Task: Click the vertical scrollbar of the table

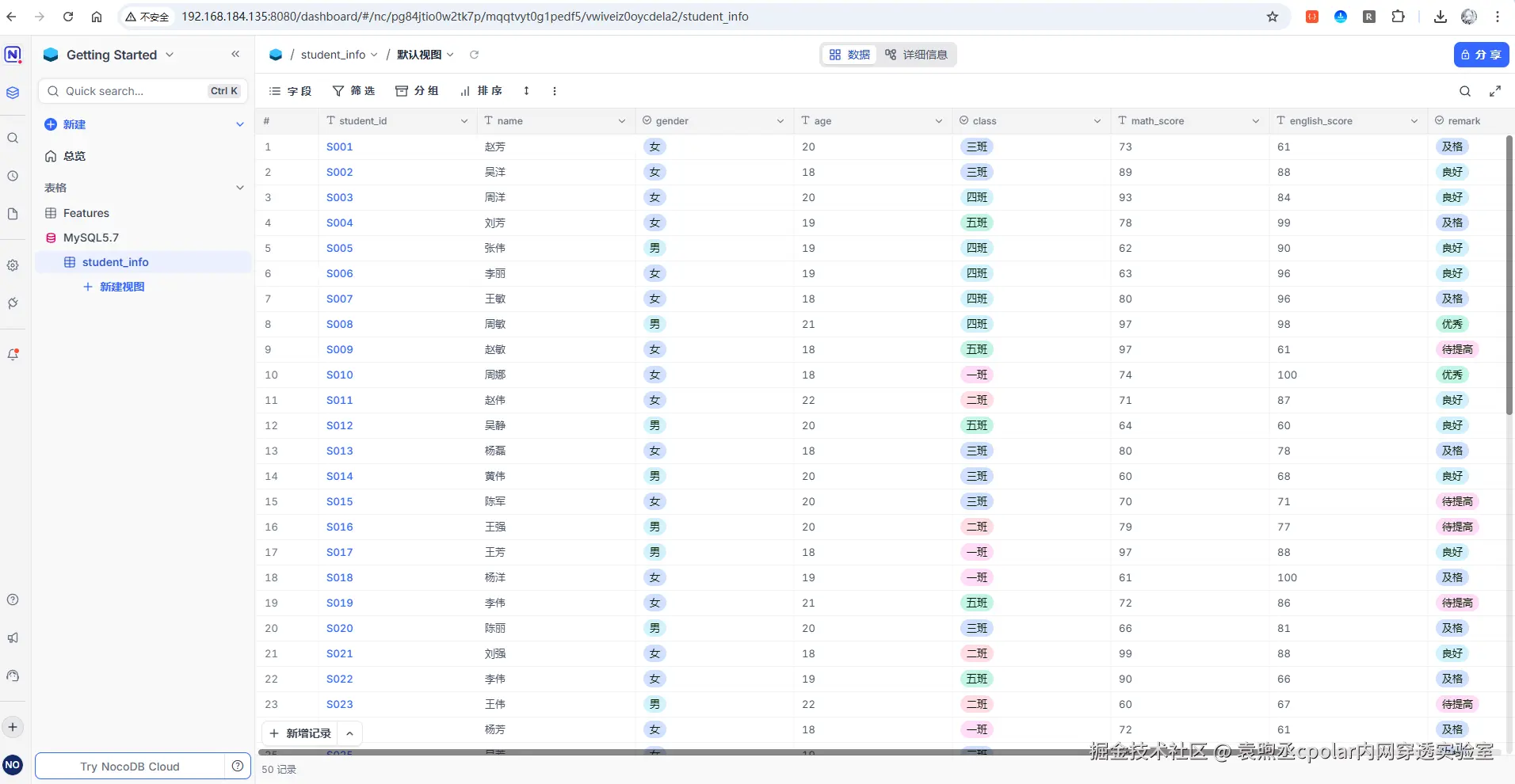Action: tap(1509, 275)
